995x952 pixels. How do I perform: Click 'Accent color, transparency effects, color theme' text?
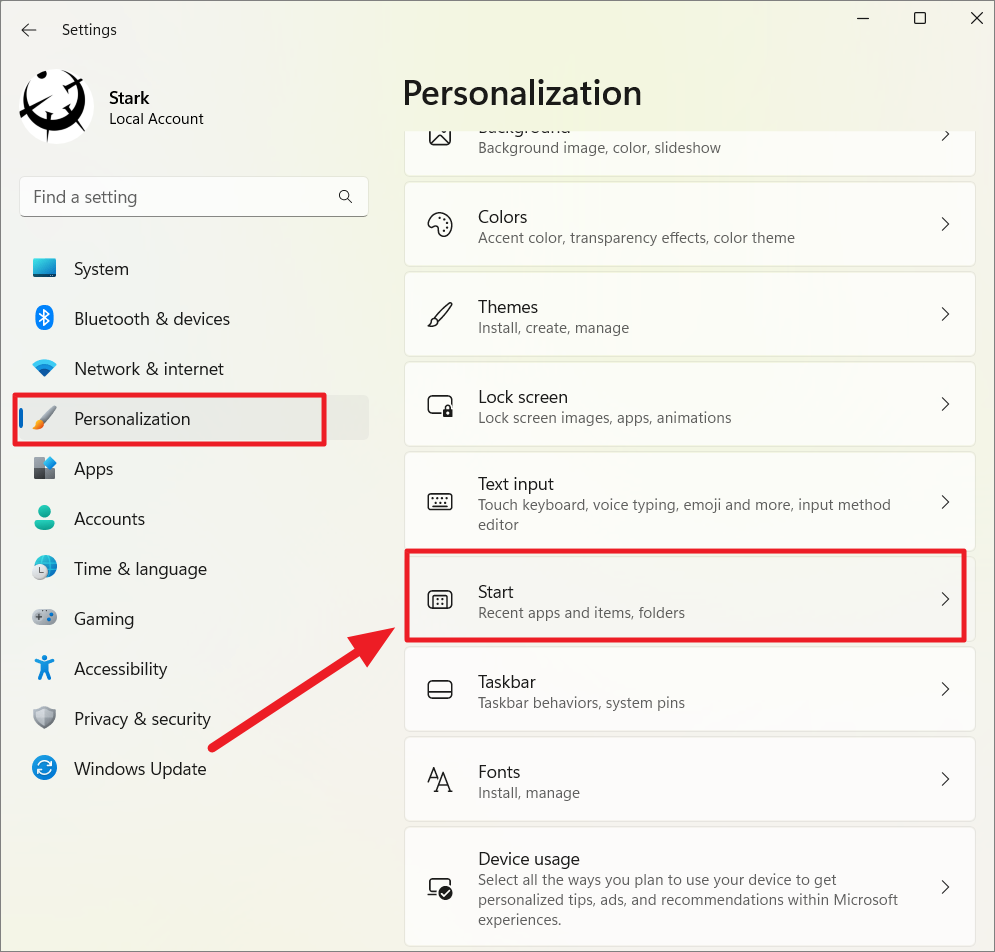point(636,238)
